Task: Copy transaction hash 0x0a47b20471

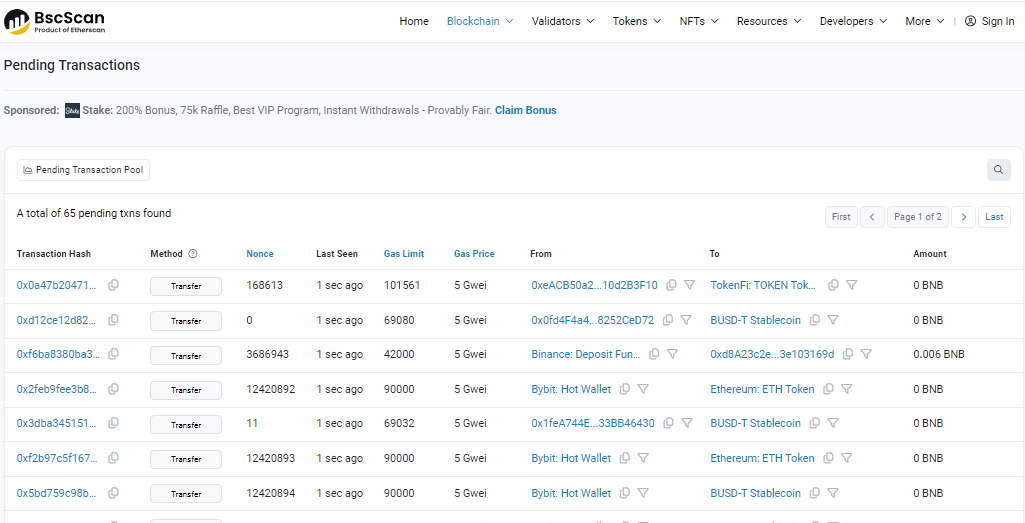Action: (x=113, y=285)
